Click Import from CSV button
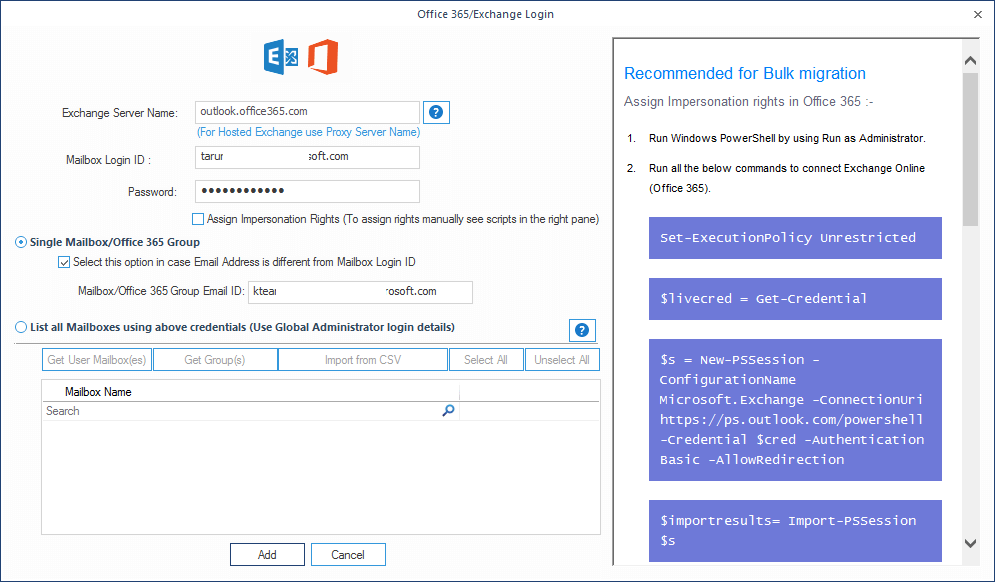The image size is (995, 582). (363, 360)
